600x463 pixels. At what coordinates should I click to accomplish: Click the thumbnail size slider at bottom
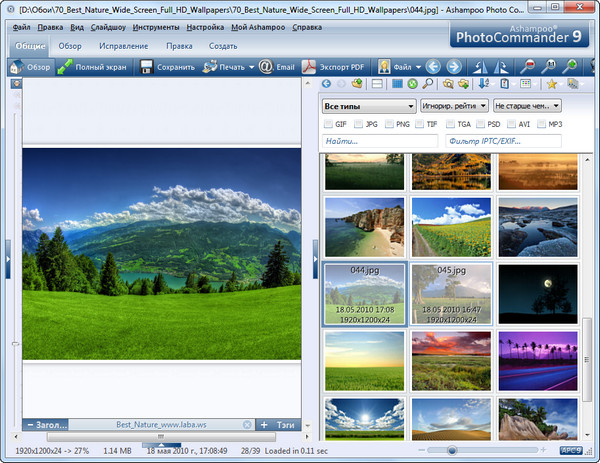click(450, 452)
